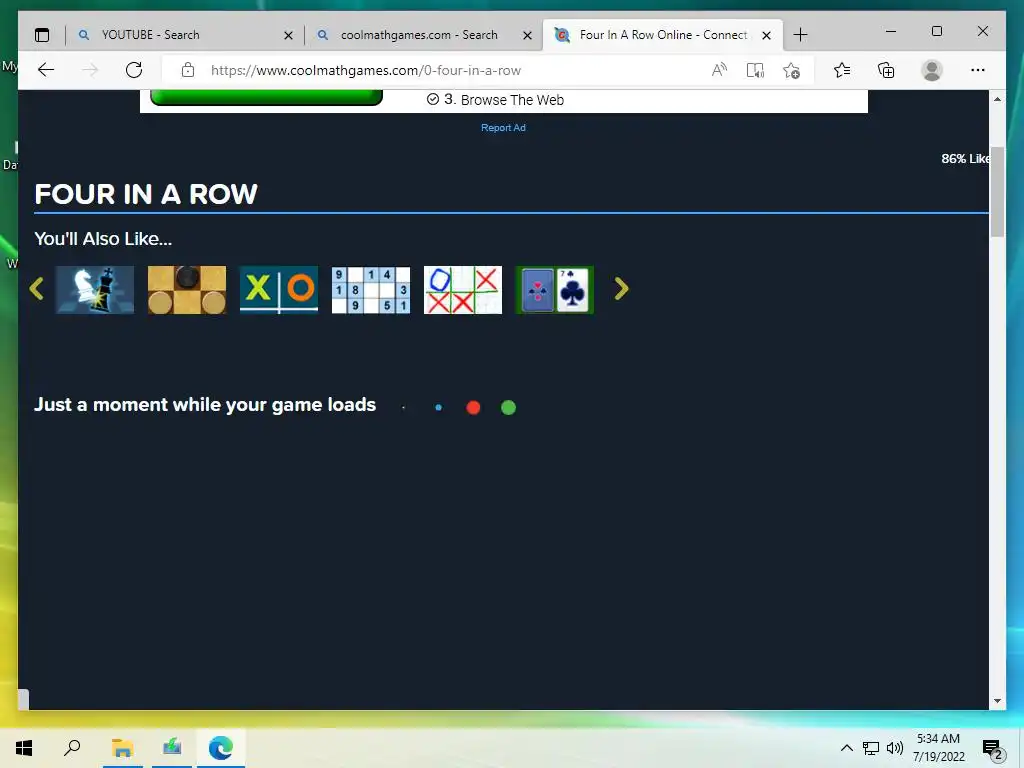Open Immersive Reader icon
The width and height of the screenshot is (1024, 768).
[x=755, y=70]
